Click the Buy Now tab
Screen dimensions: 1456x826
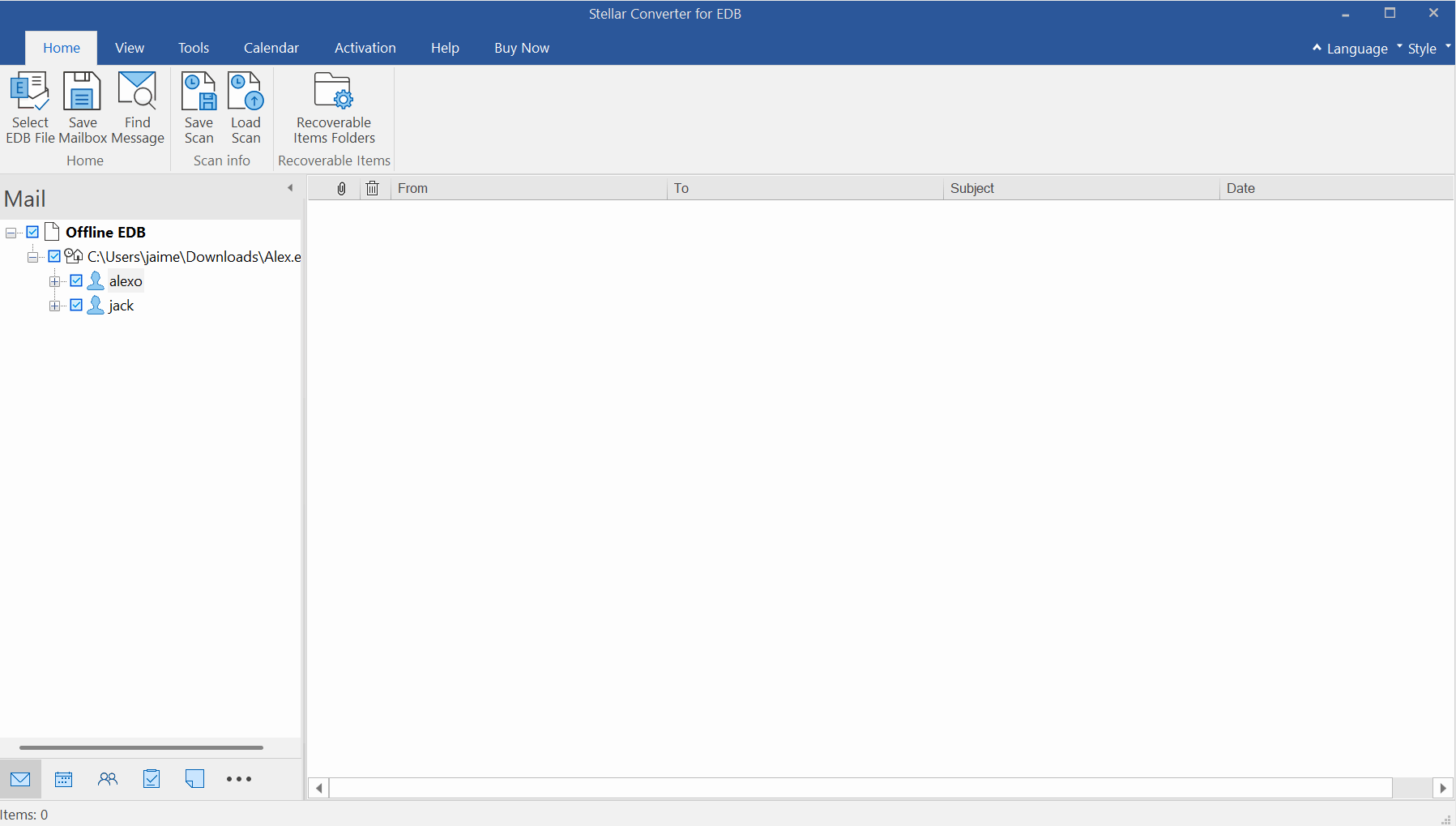point(522,48)
